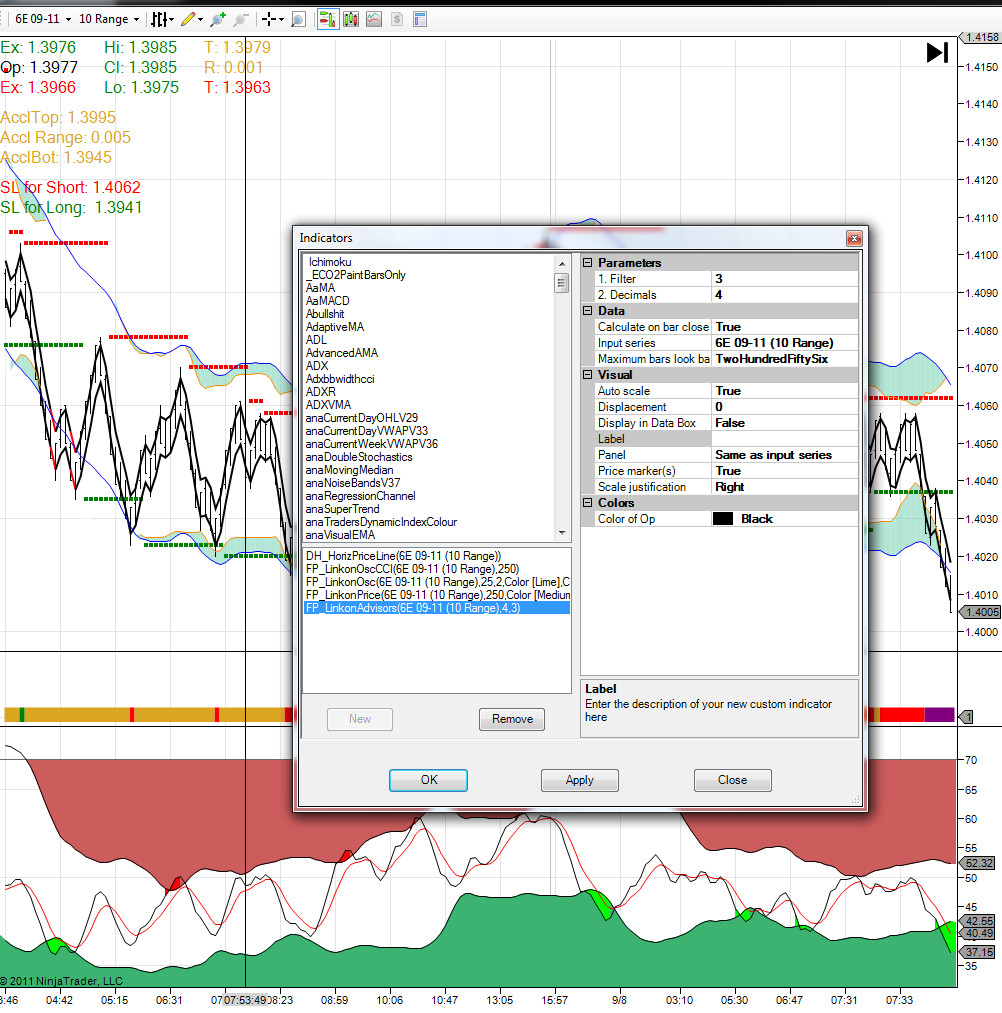Toggle Price marker(s) True value
This screenshot has height=1013, width=1002.
[x=785, y=470]
